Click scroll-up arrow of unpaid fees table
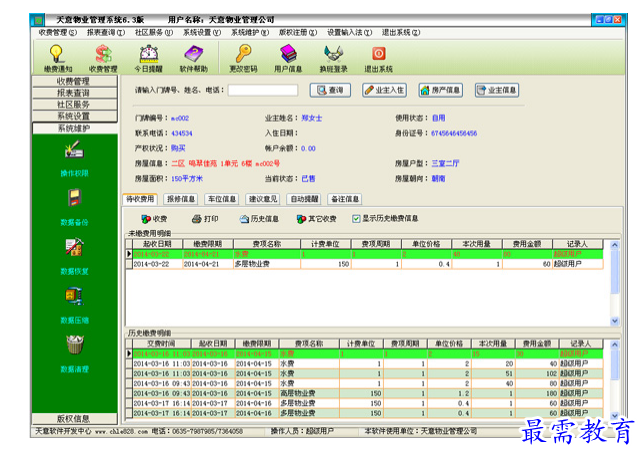 pyautogui.click(x=614, y=245)
